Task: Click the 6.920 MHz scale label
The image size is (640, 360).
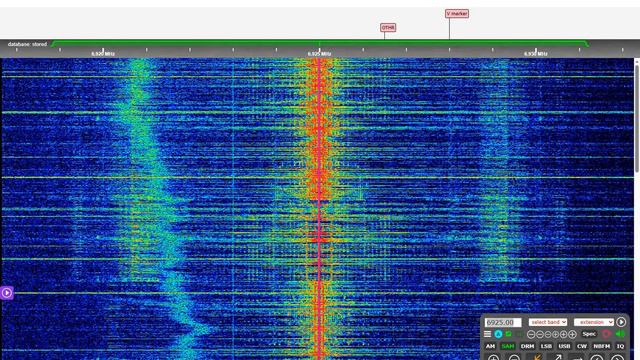Action: (103, 53)
